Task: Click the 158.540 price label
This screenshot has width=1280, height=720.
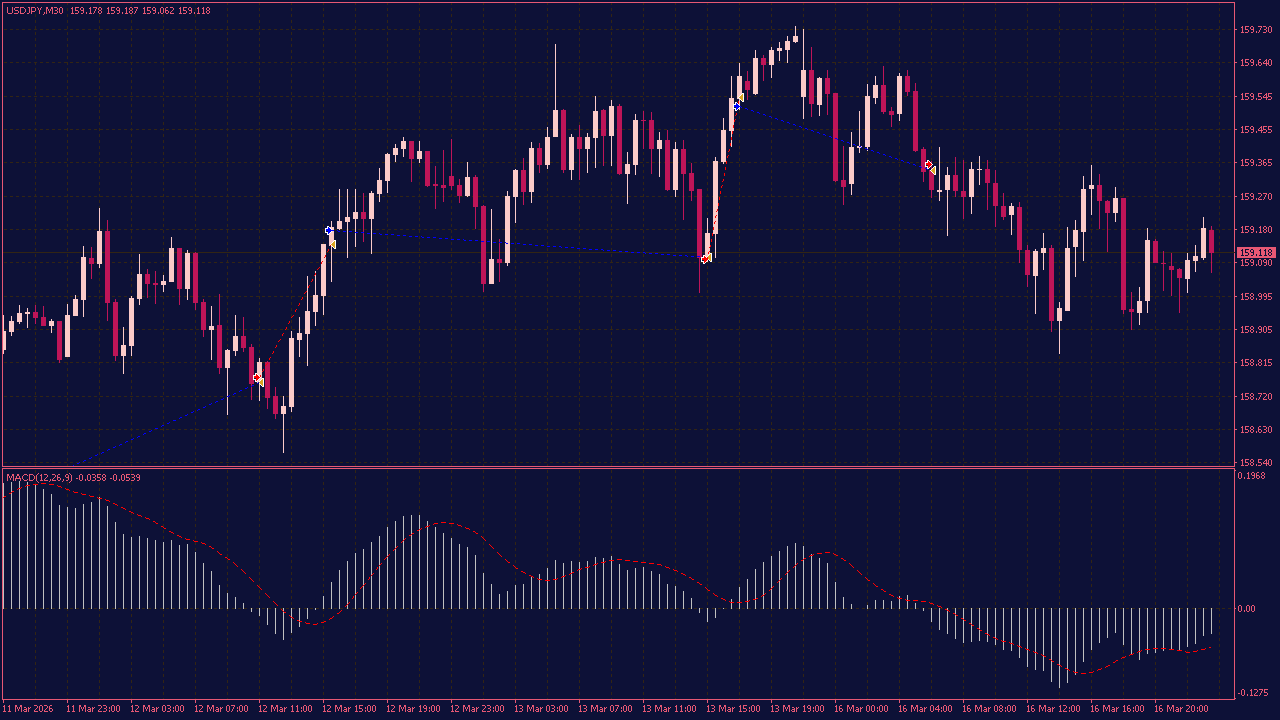Action: tap(1255, 463)
